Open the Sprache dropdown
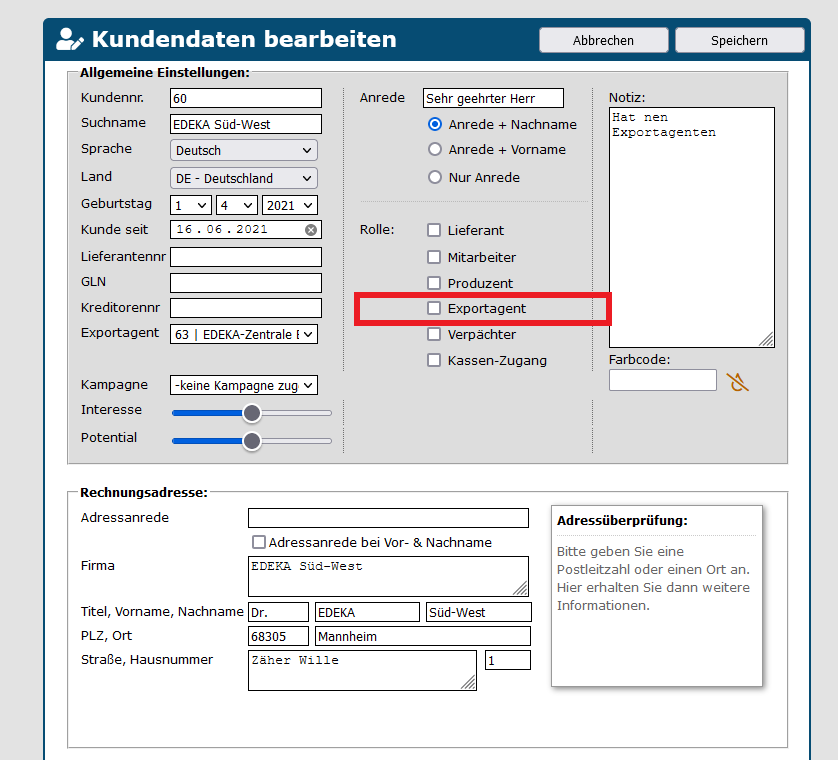 click(244, 151)
